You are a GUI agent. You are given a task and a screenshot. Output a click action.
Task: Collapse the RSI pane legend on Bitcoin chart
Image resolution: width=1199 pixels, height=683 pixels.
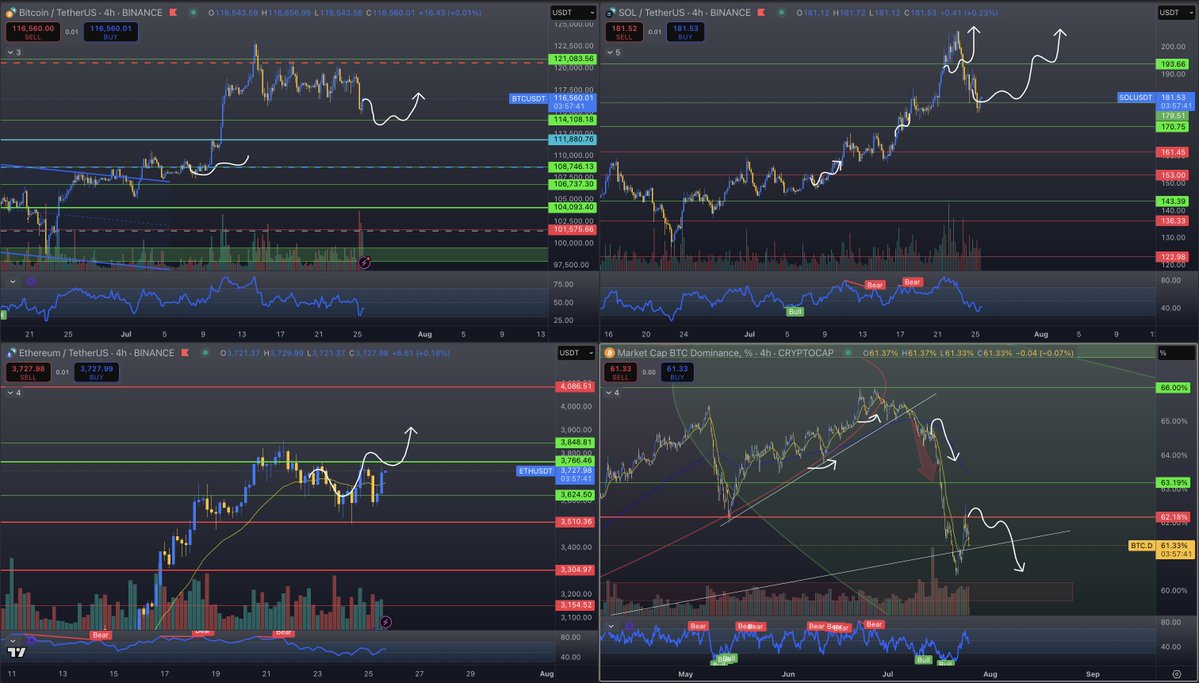12,281
